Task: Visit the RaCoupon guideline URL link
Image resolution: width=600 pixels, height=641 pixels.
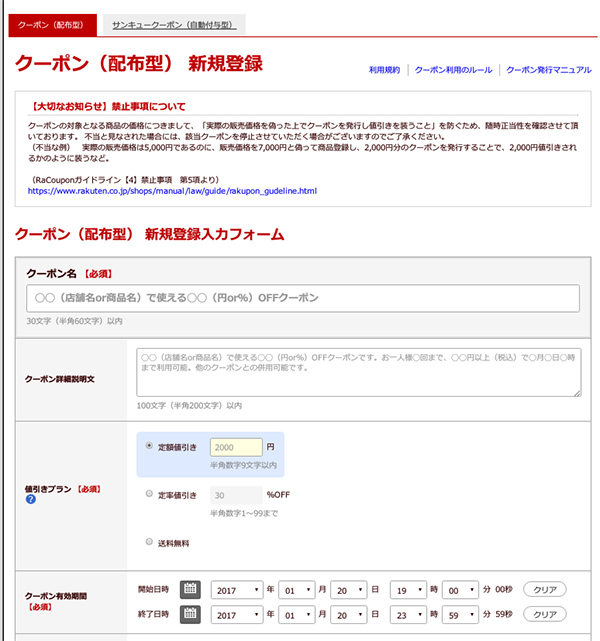Action: tap(172, 190)
